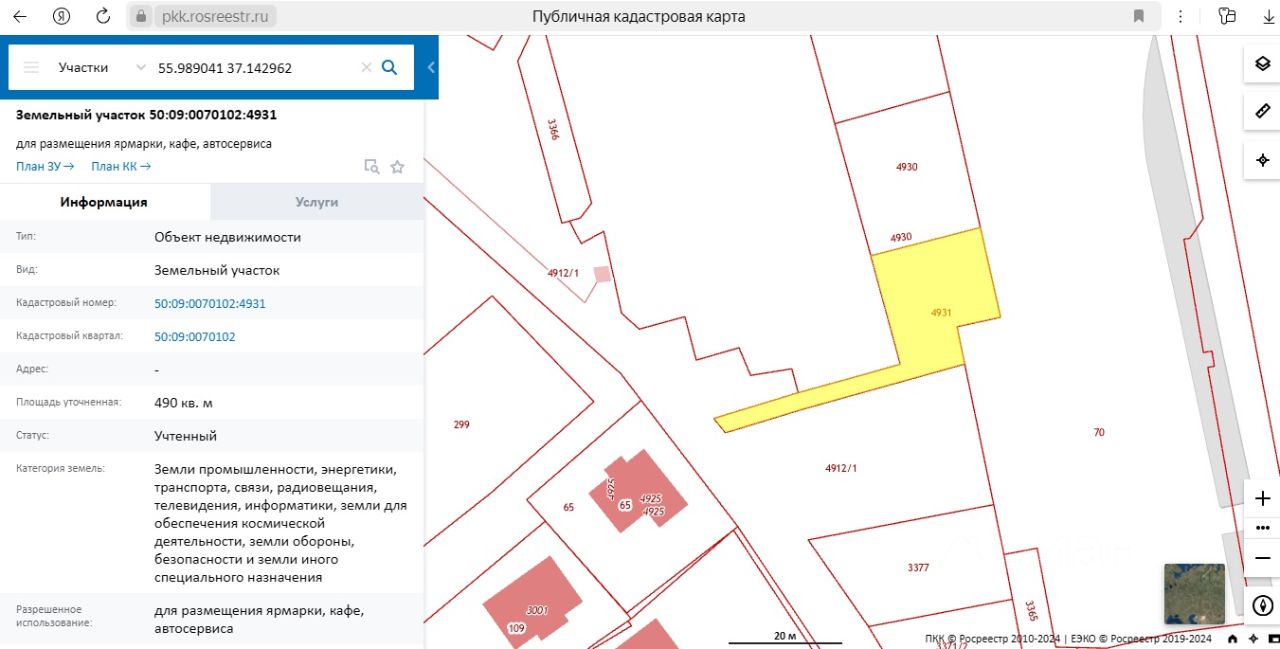Open cadastral quarter 50:09:0070102 link
Screen dimensions: 1280x649
pyautogui.click(x=195, y=336)
